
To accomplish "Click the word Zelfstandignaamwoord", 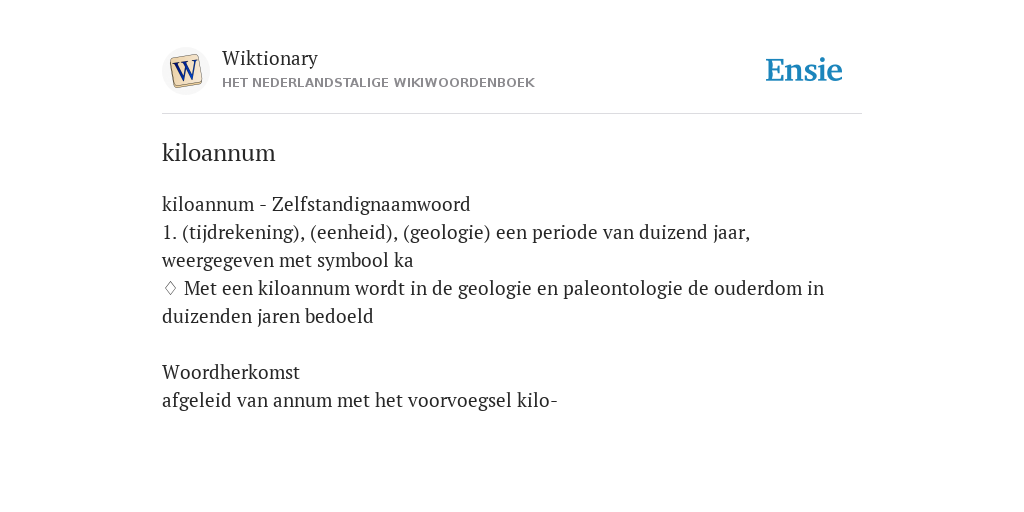I will [371, 204].
